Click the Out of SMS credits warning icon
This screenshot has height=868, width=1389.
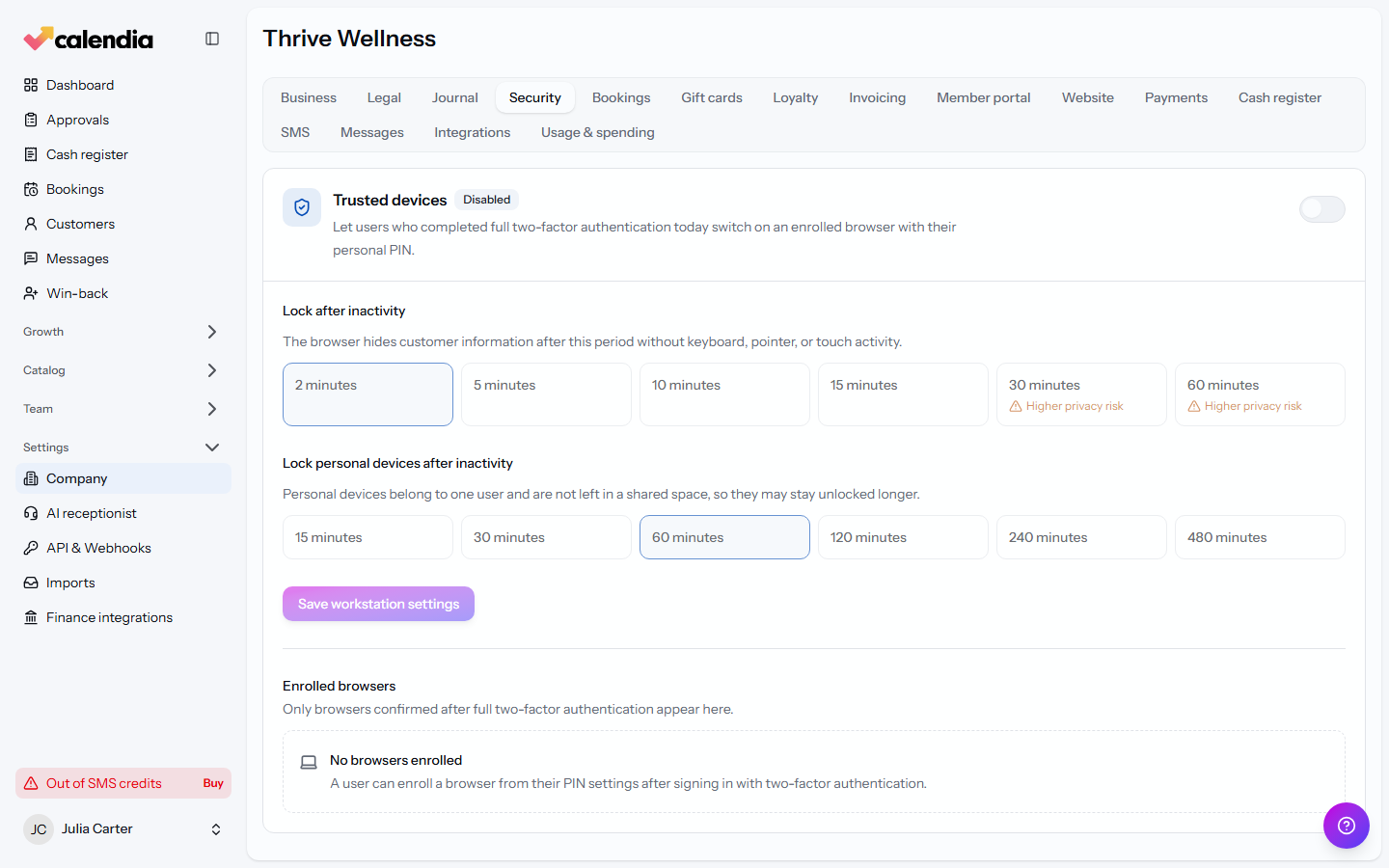(31, 783)
